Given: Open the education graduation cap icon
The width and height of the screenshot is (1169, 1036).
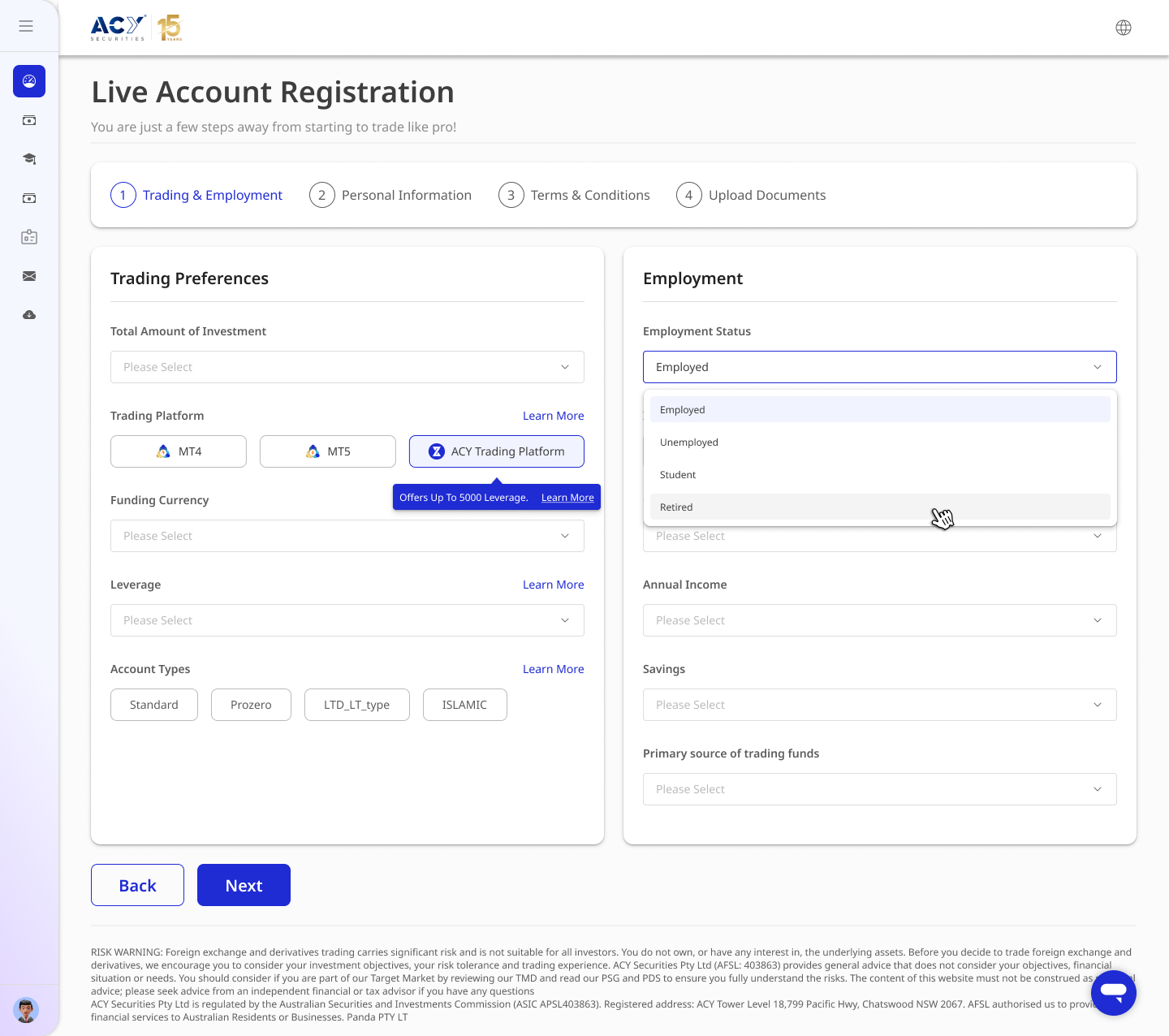Looking at the screenshot, I should pyautogui.click(x=28, y=159).
